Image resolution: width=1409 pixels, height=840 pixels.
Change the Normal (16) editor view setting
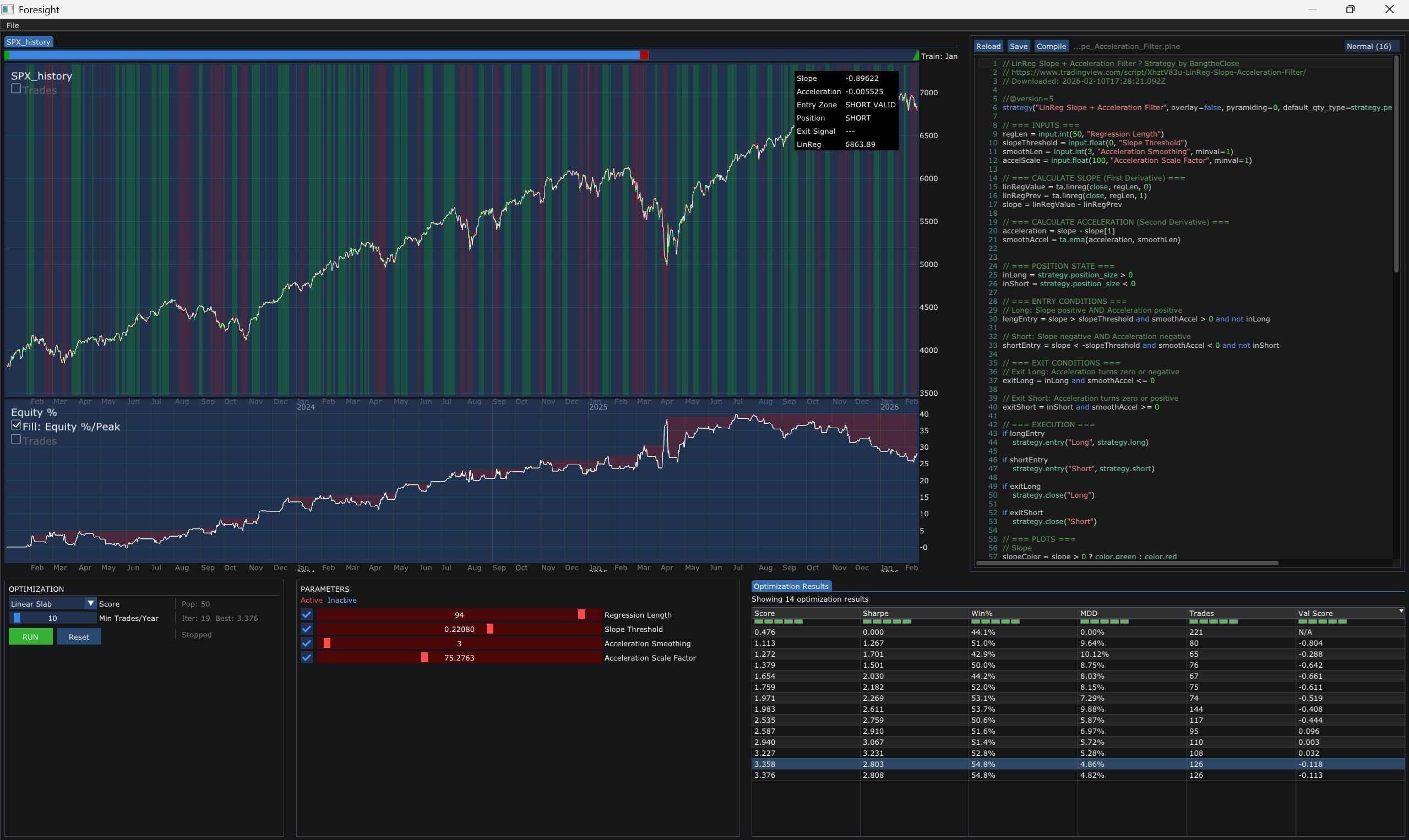click(1369, 46)
